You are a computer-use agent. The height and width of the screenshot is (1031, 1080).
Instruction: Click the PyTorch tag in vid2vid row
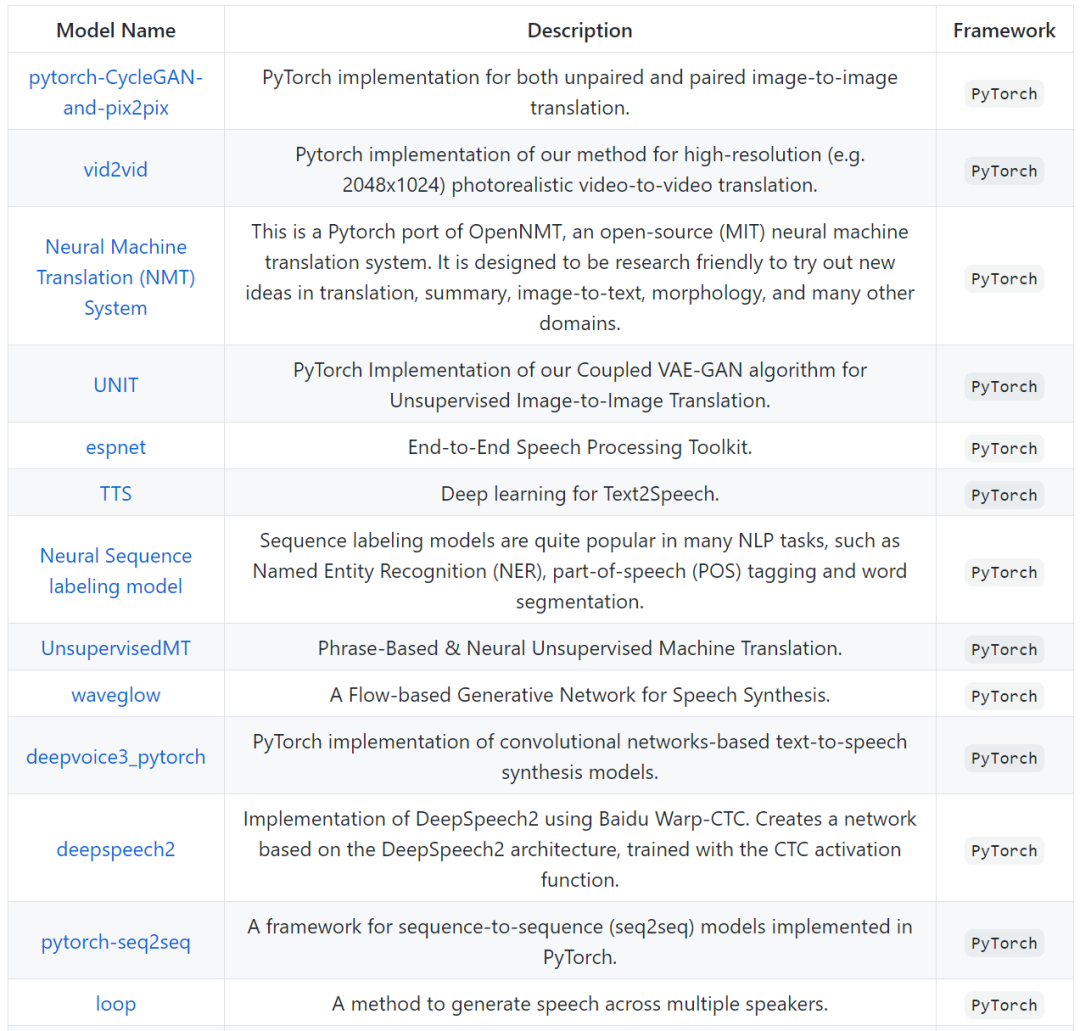point(1004,171)
